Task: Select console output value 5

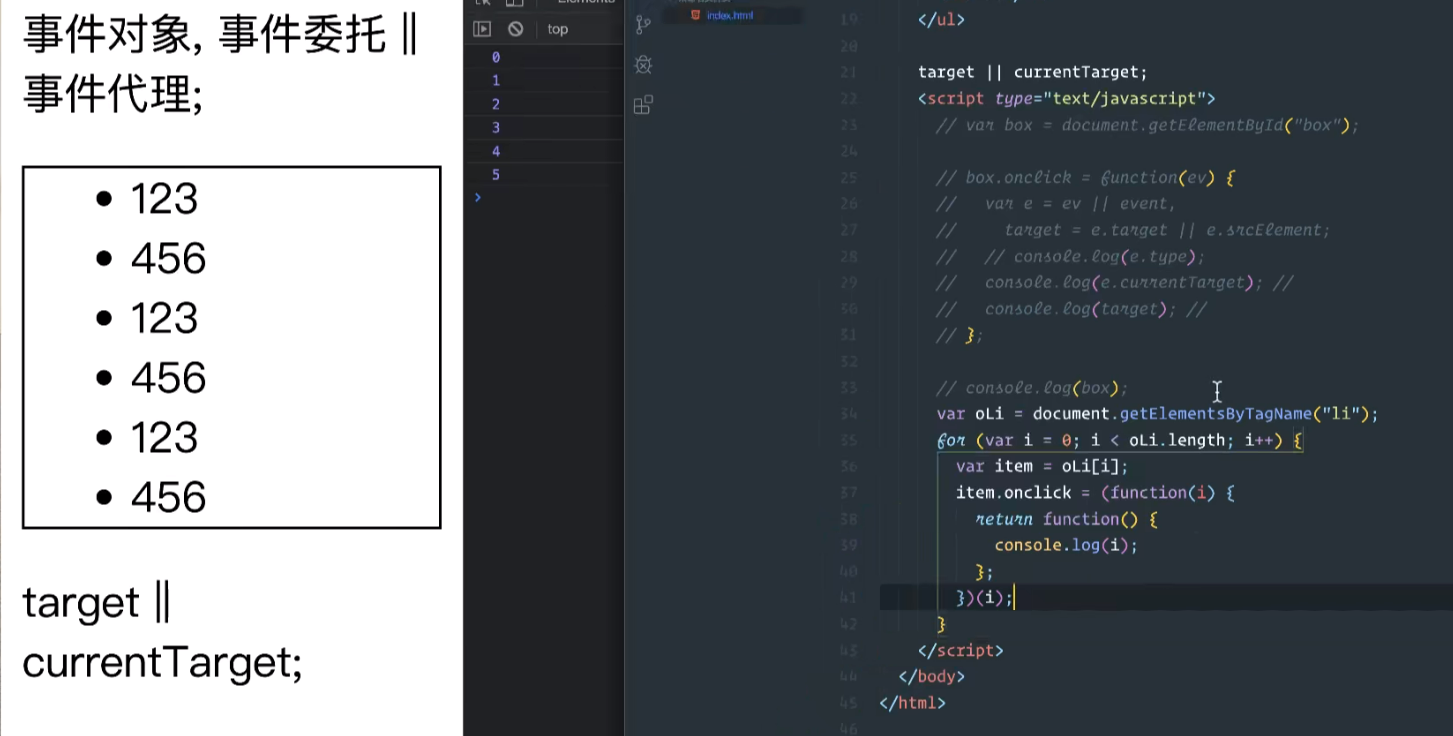Action: tap(496, 175)
